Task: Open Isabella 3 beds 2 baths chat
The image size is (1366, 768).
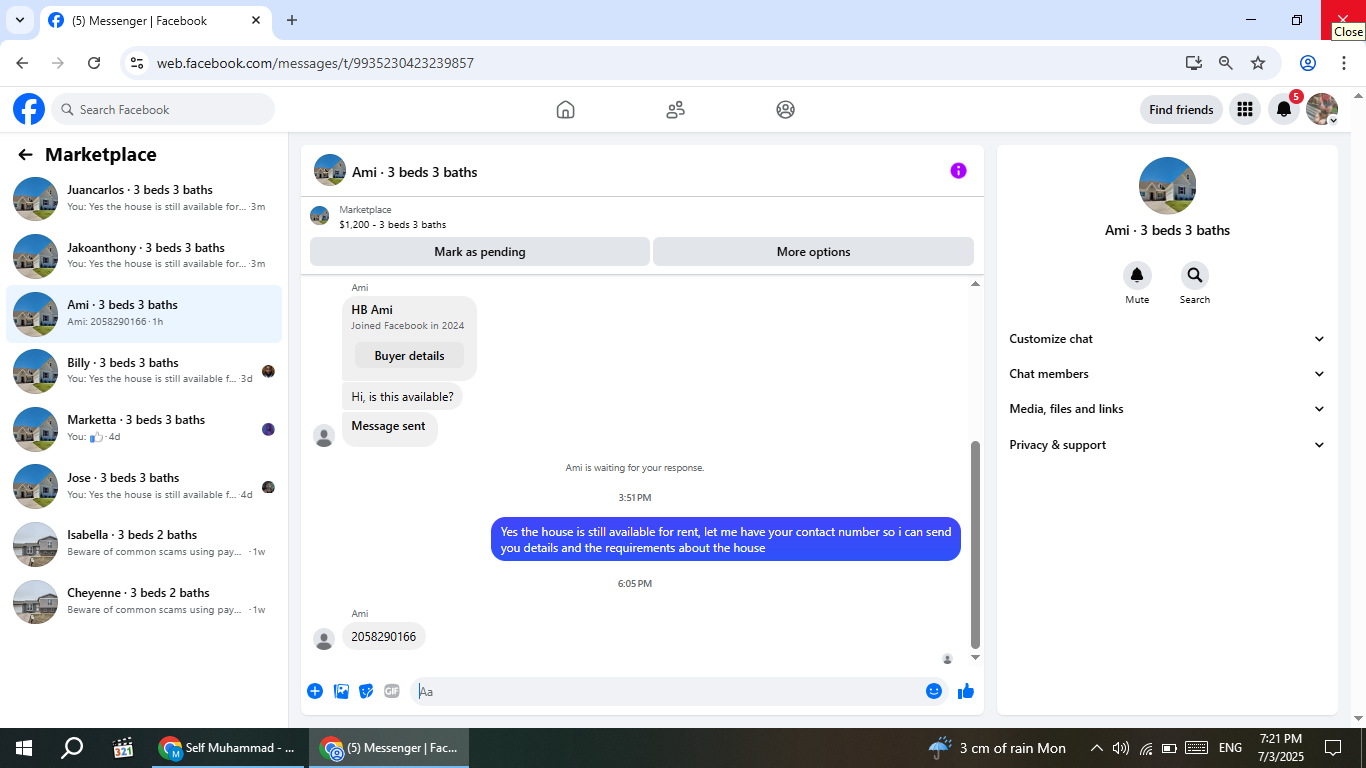Action: click(x=144, y=544)
